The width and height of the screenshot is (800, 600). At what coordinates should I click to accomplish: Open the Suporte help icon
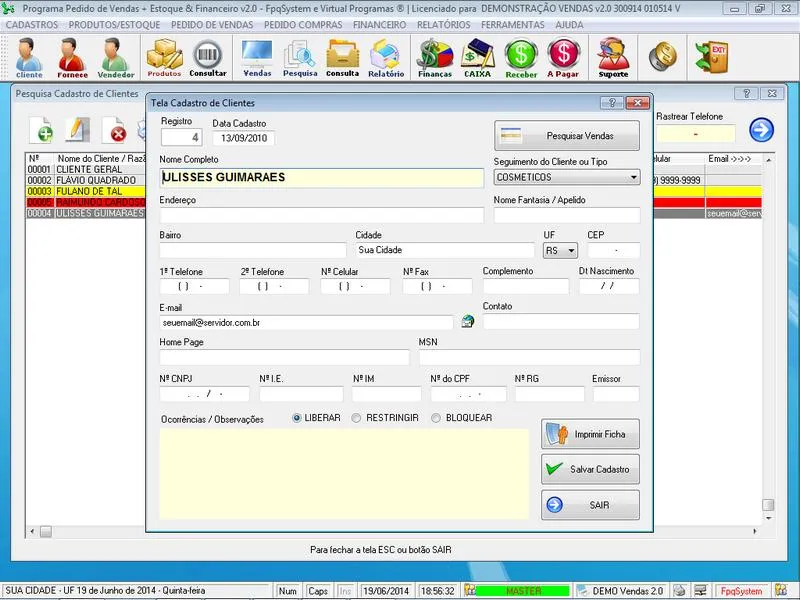613,57
